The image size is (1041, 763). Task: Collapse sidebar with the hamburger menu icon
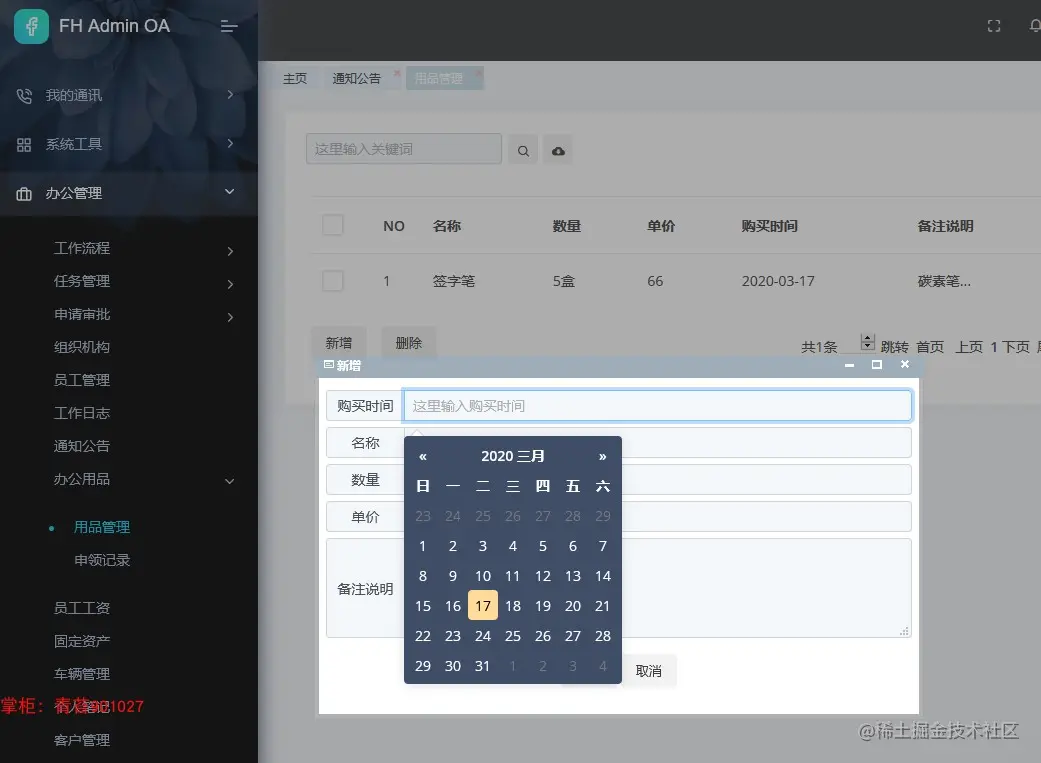tap(229, 26)
